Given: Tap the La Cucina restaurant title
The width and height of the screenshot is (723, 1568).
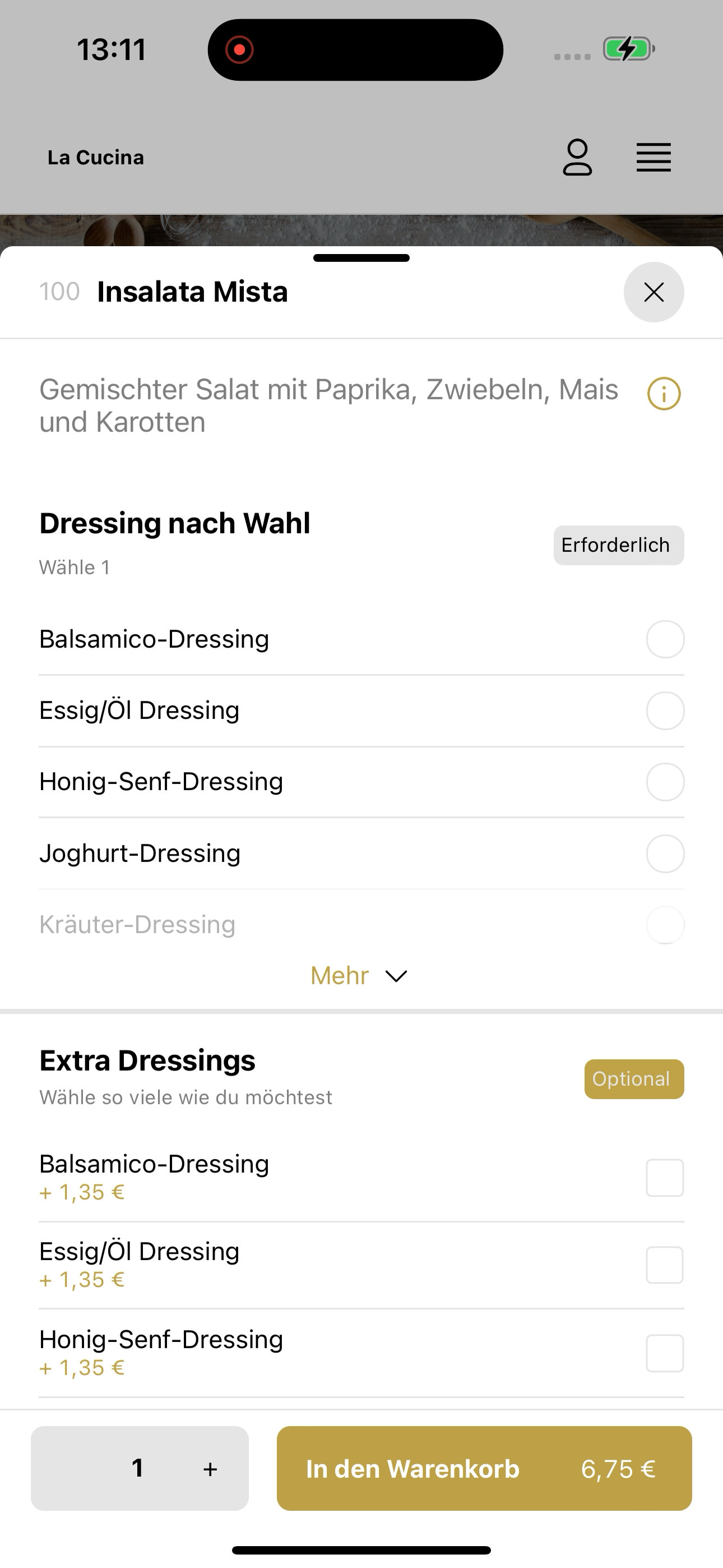Looking at the screenshot, I should point(95,158).
